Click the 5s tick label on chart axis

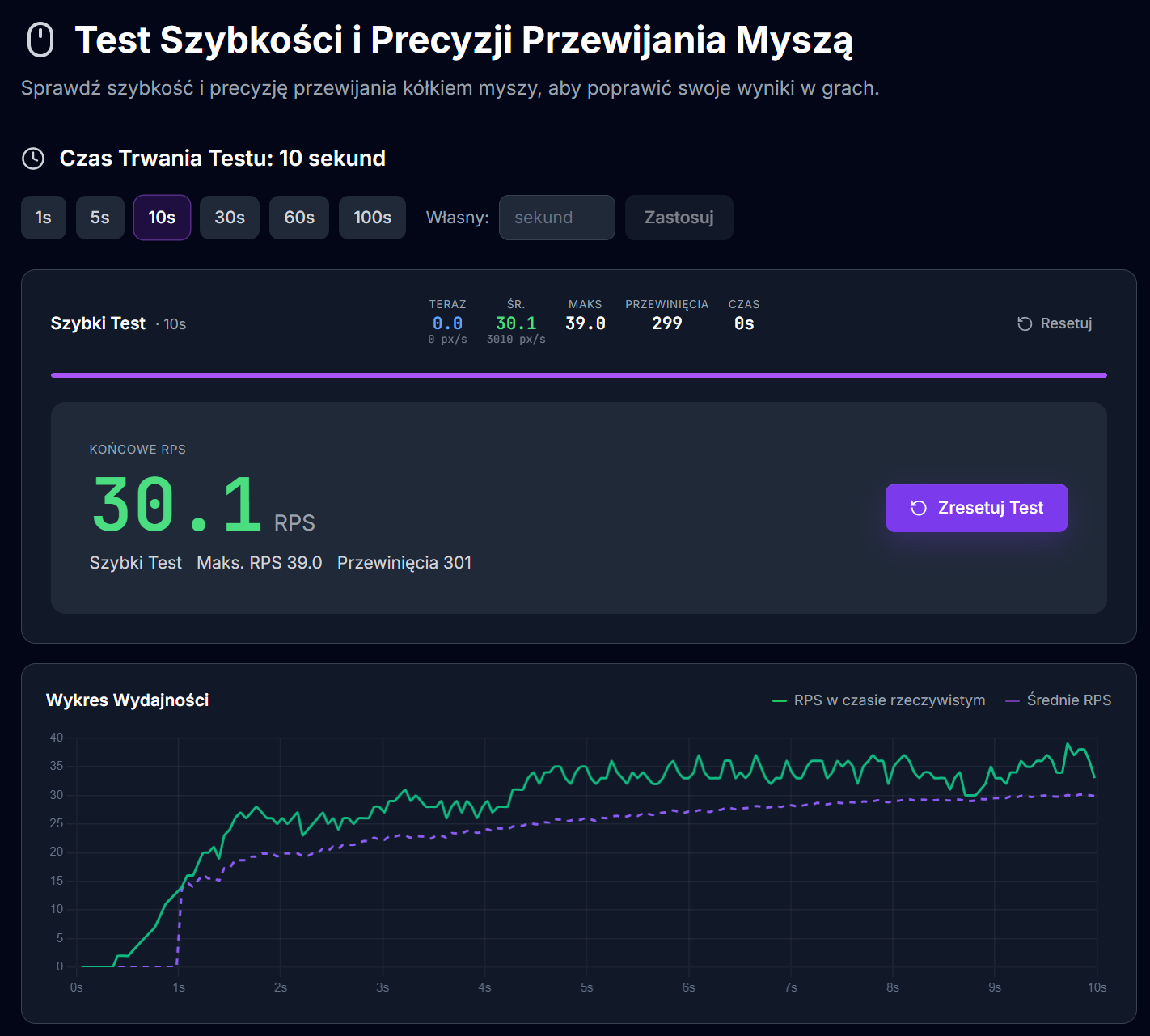(x=586, y=987)
